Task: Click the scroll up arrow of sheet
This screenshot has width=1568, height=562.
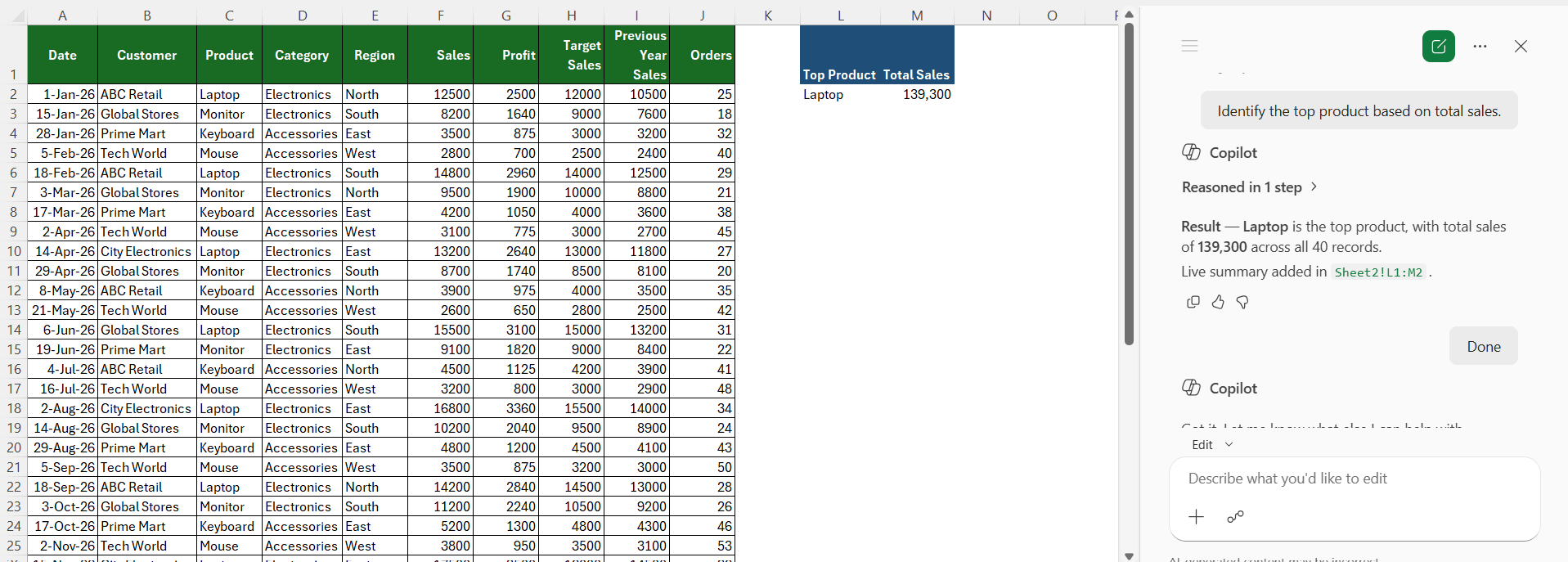Action: click(1129, 14)
